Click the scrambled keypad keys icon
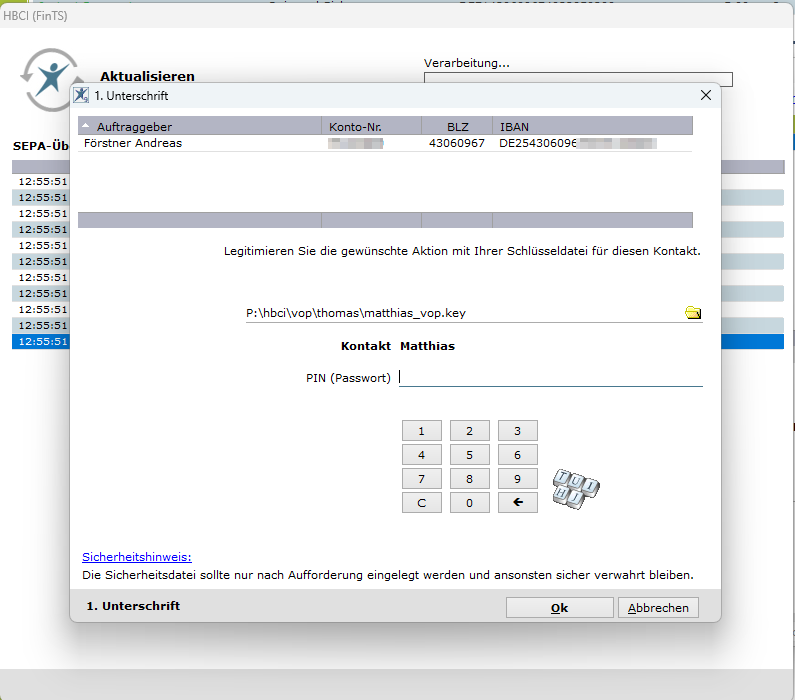The image size is (795, 700). click(x=576, y=486)
